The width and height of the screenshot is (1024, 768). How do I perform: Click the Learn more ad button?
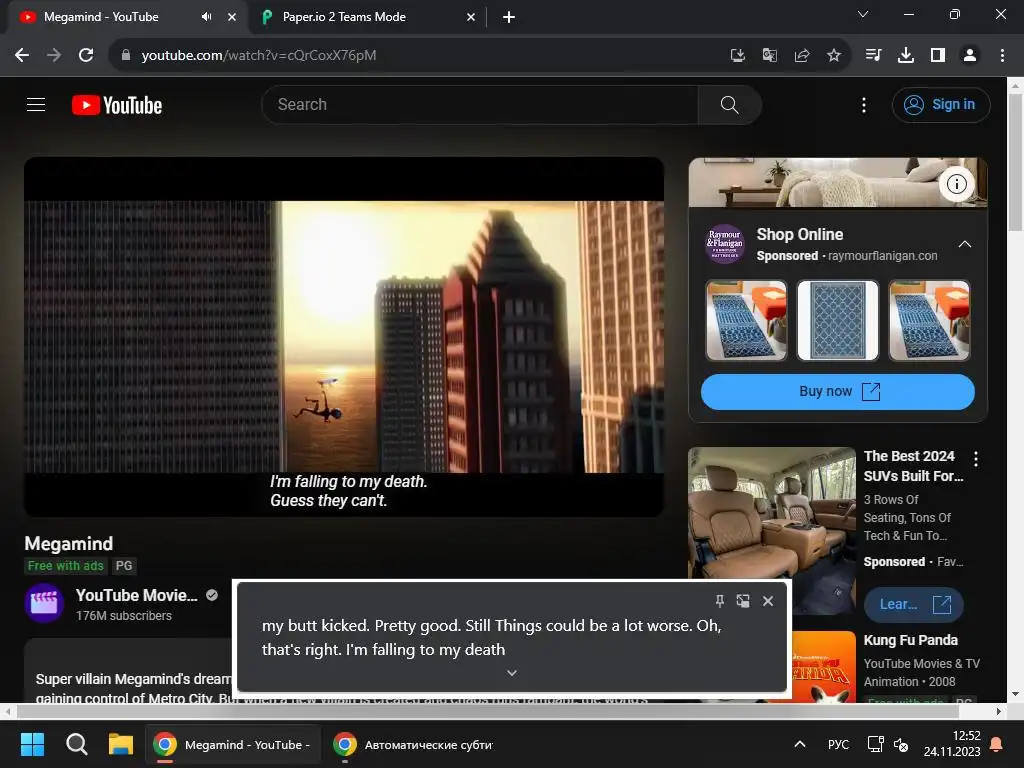913,605
